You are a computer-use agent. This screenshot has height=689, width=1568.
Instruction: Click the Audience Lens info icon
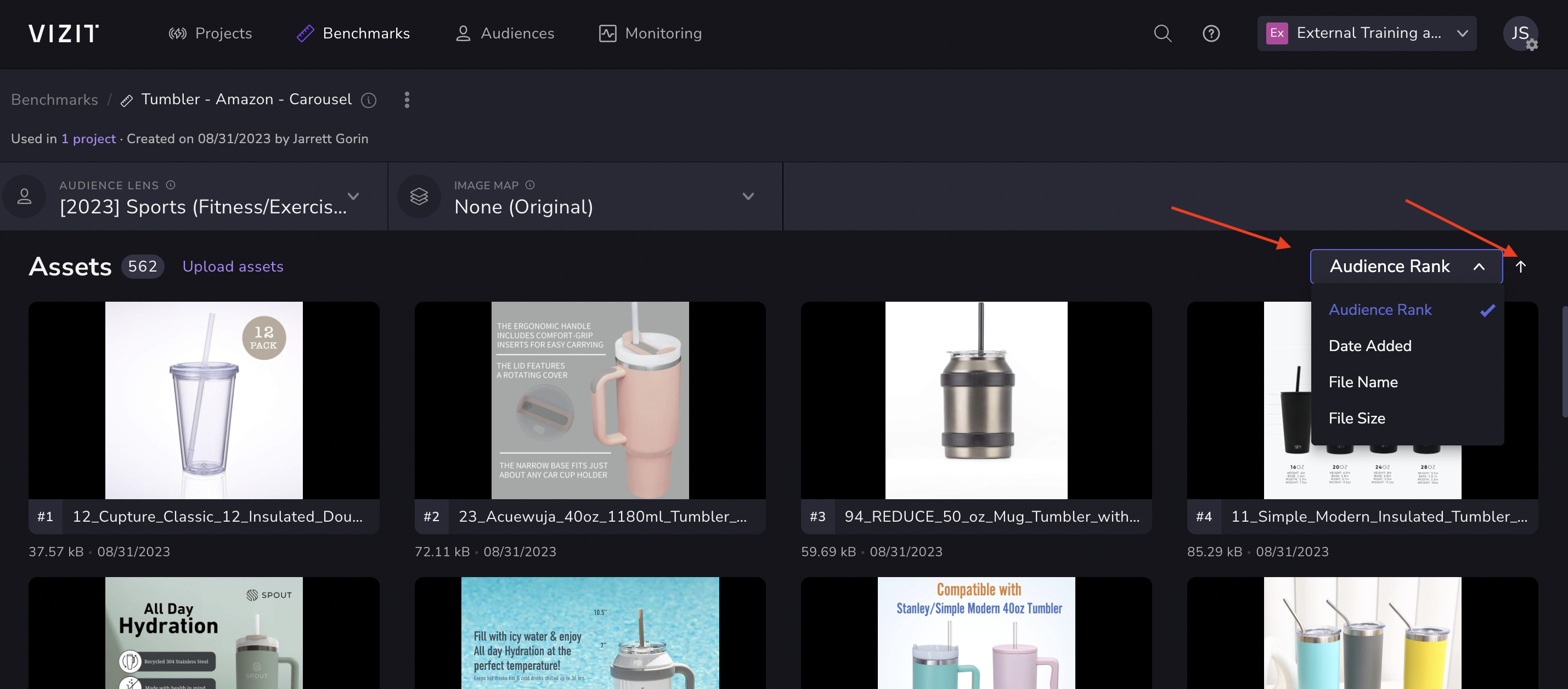(x=171, y=185)
